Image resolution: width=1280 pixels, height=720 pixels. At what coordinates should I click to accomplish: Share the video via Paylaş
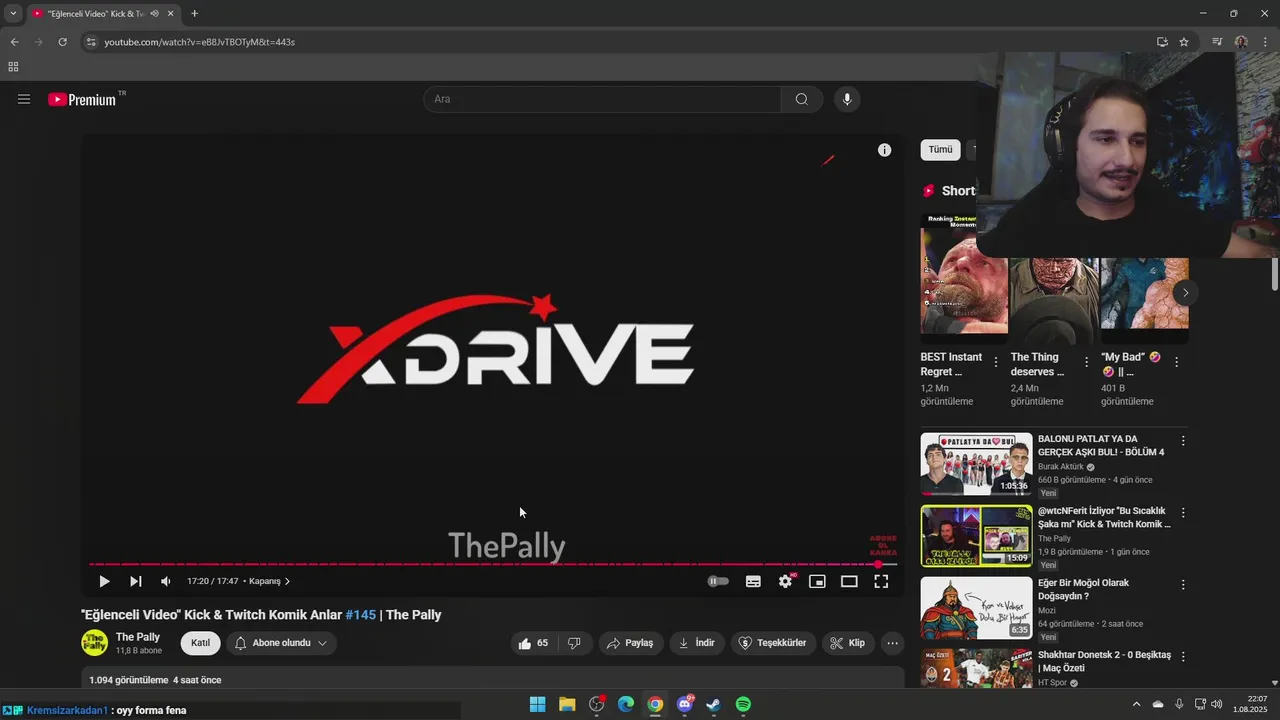(631, 643)
